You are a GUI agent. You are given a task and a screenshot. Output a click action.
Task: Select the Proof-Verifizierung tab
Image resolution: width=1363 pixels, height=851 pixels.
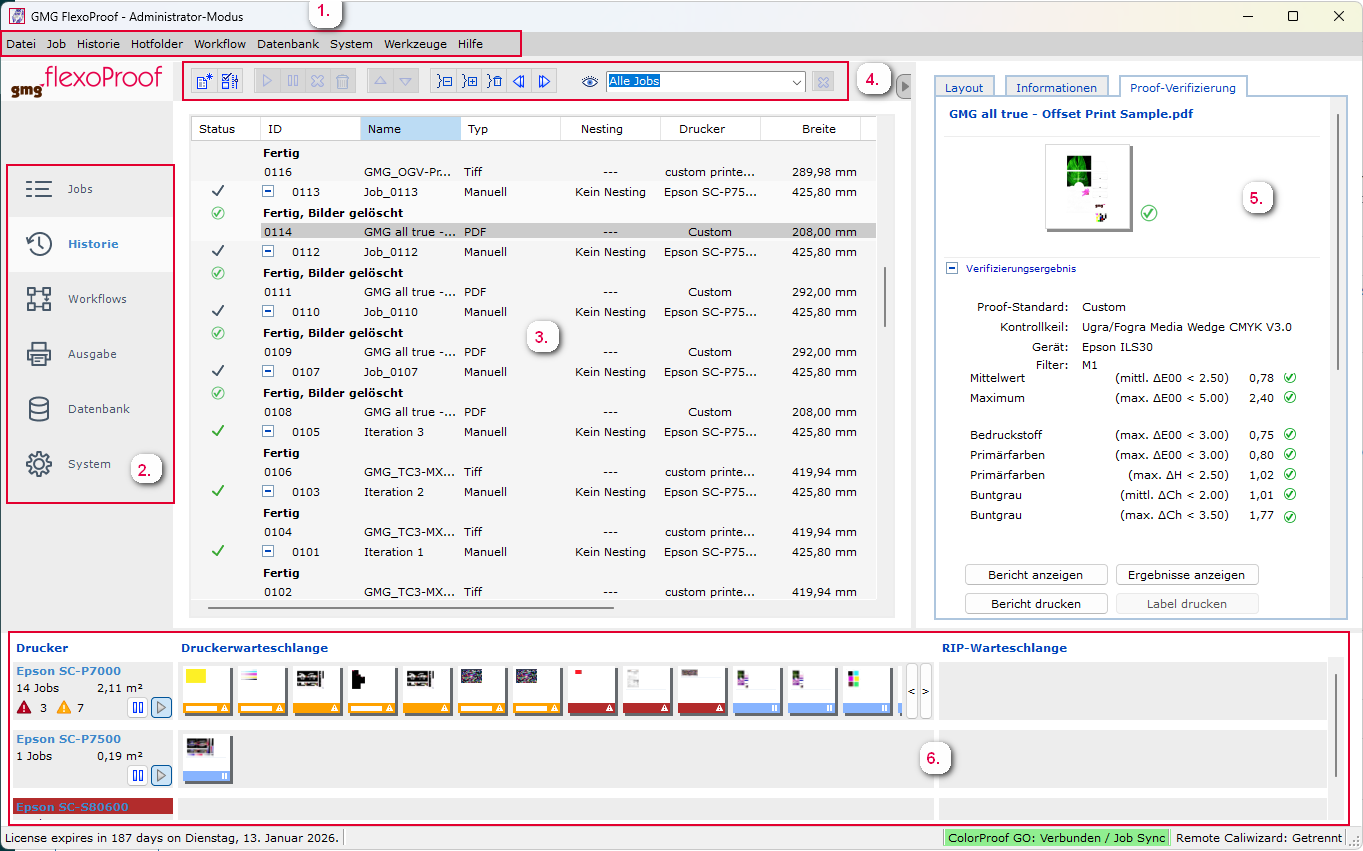point(1183,87)
